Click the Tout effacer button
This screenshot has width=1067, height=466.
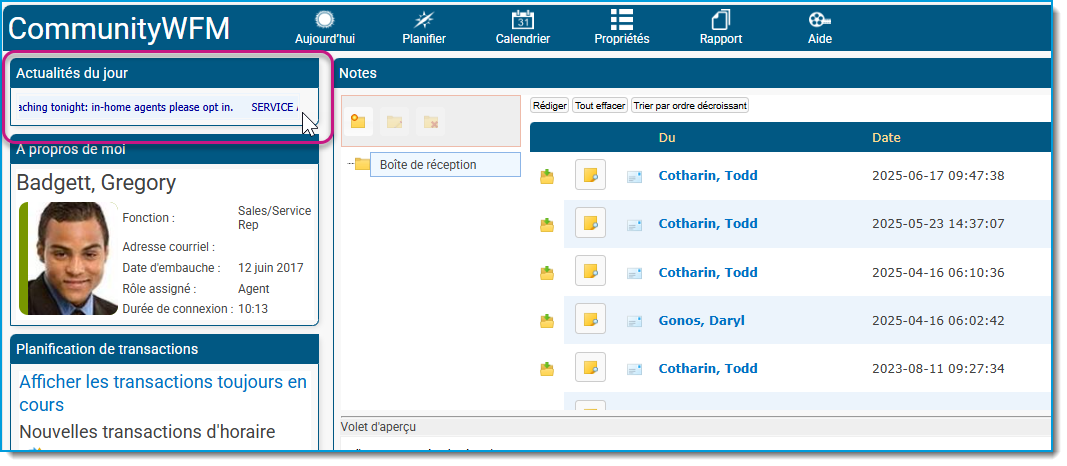point(600,105)
